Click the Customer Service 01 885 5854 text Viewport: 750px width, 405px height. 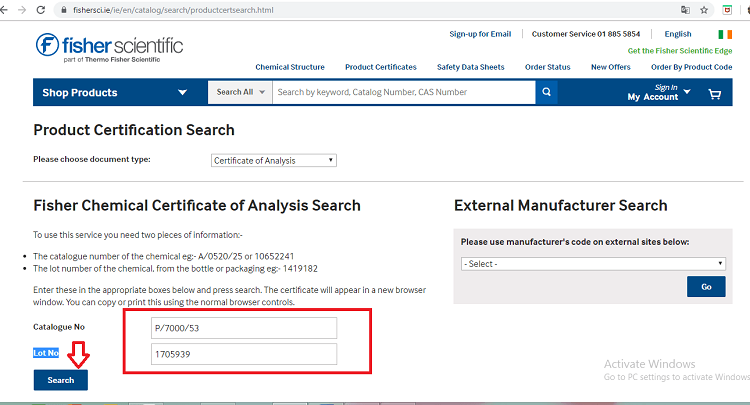click(586, 34)
